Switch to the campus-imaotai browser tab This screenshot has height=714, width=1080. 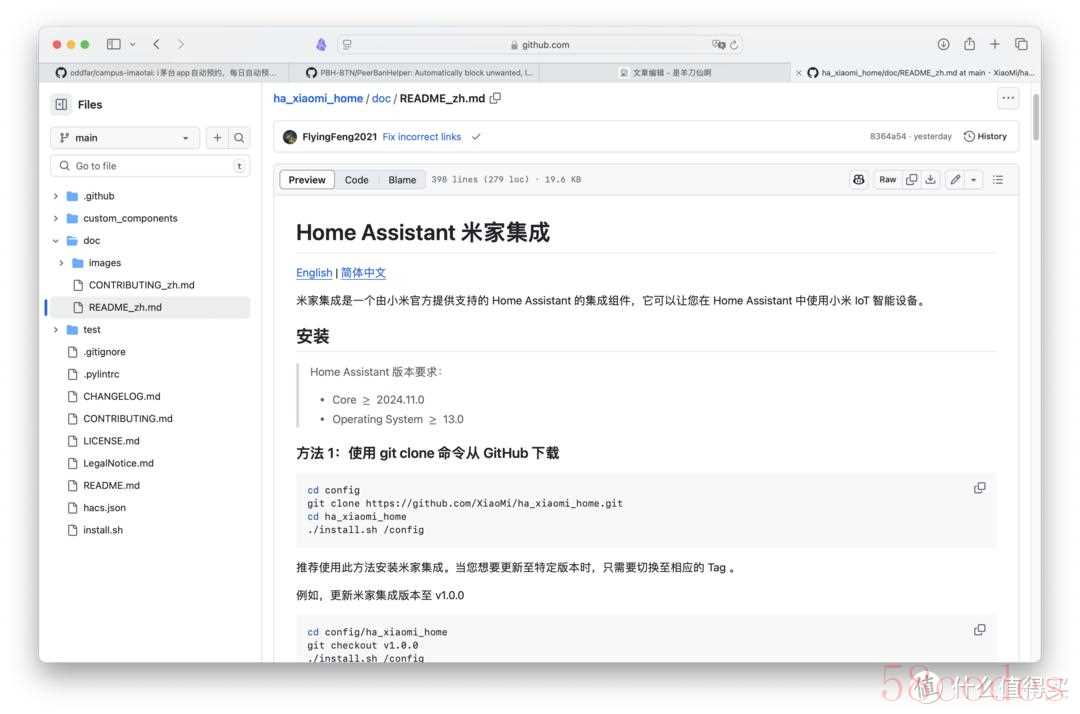[165, 72]
